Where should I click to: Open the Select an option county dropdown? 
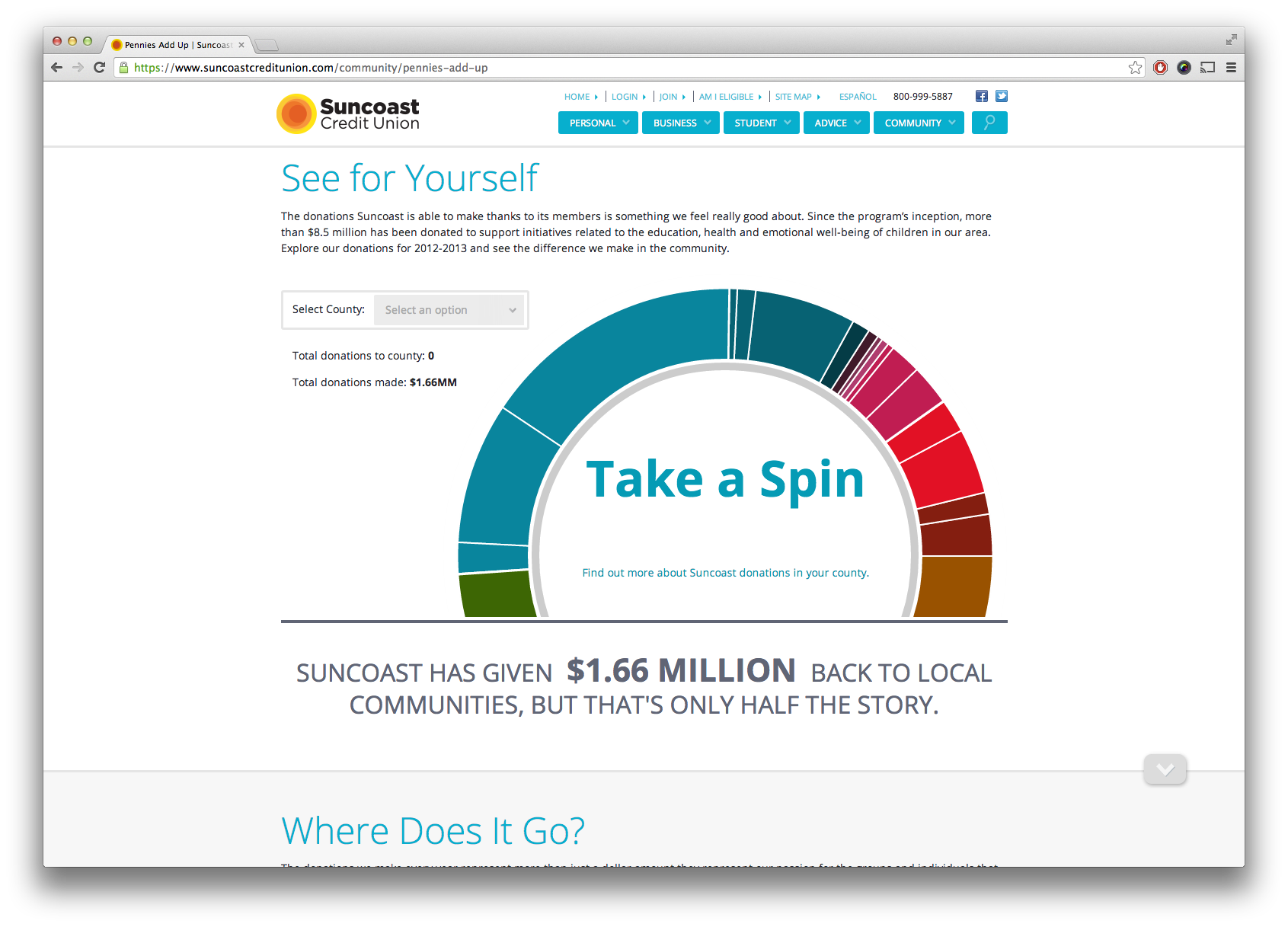click(x=449, y=310)
